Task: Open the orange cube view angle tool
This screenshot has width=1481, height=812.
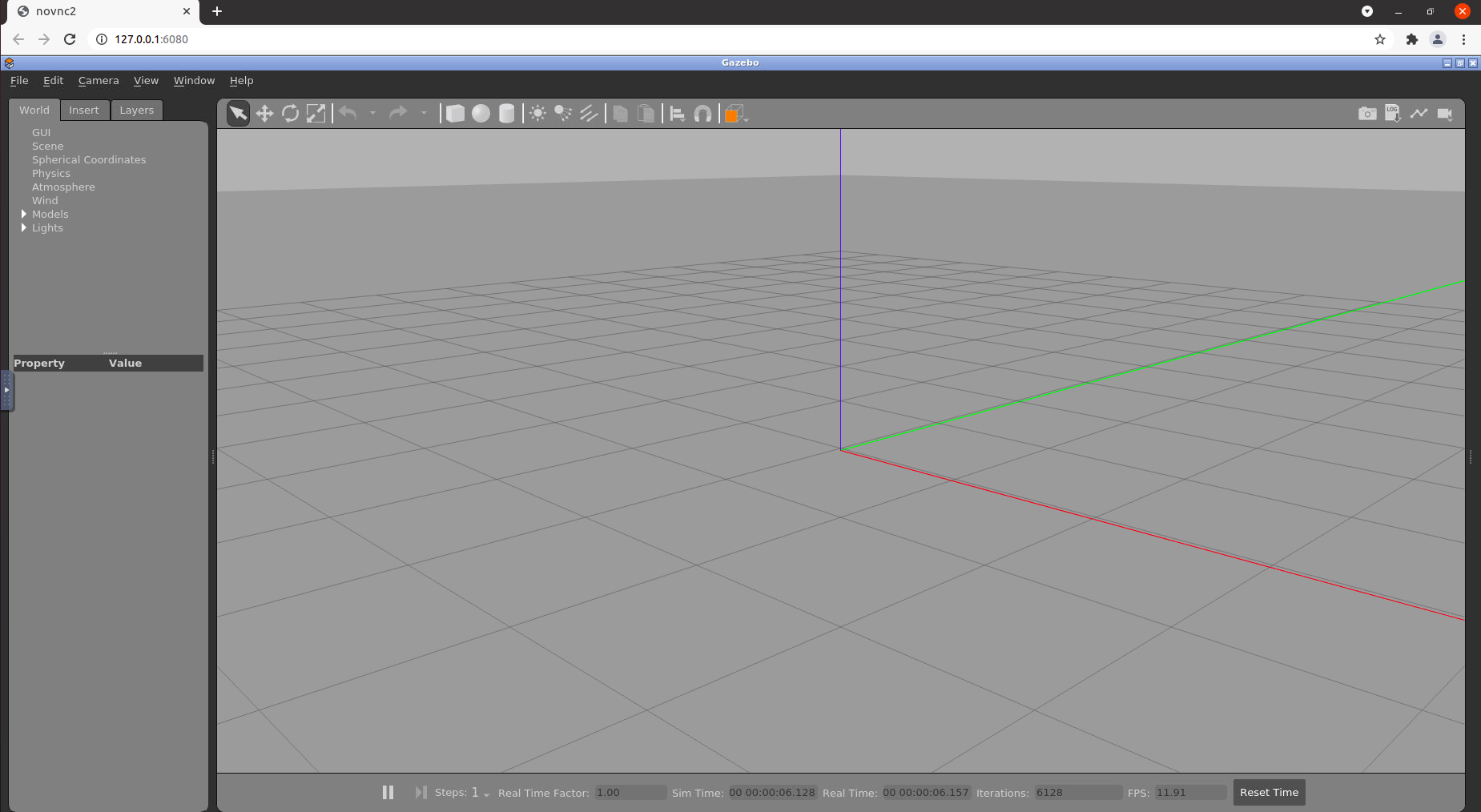Action: [x=735, y=114]
